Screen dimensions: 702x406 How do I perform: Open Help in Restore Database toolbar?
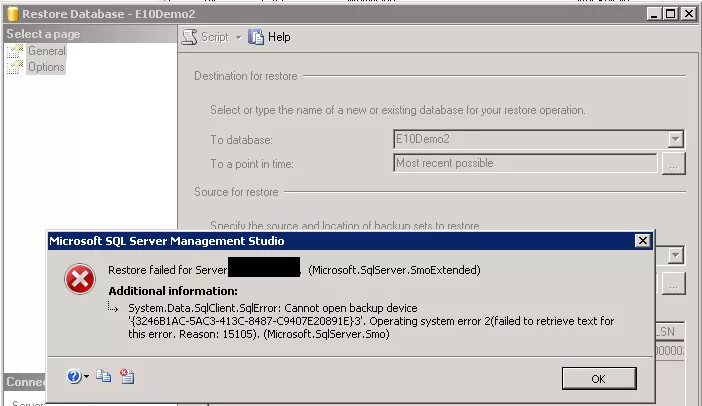click(269, 37)
